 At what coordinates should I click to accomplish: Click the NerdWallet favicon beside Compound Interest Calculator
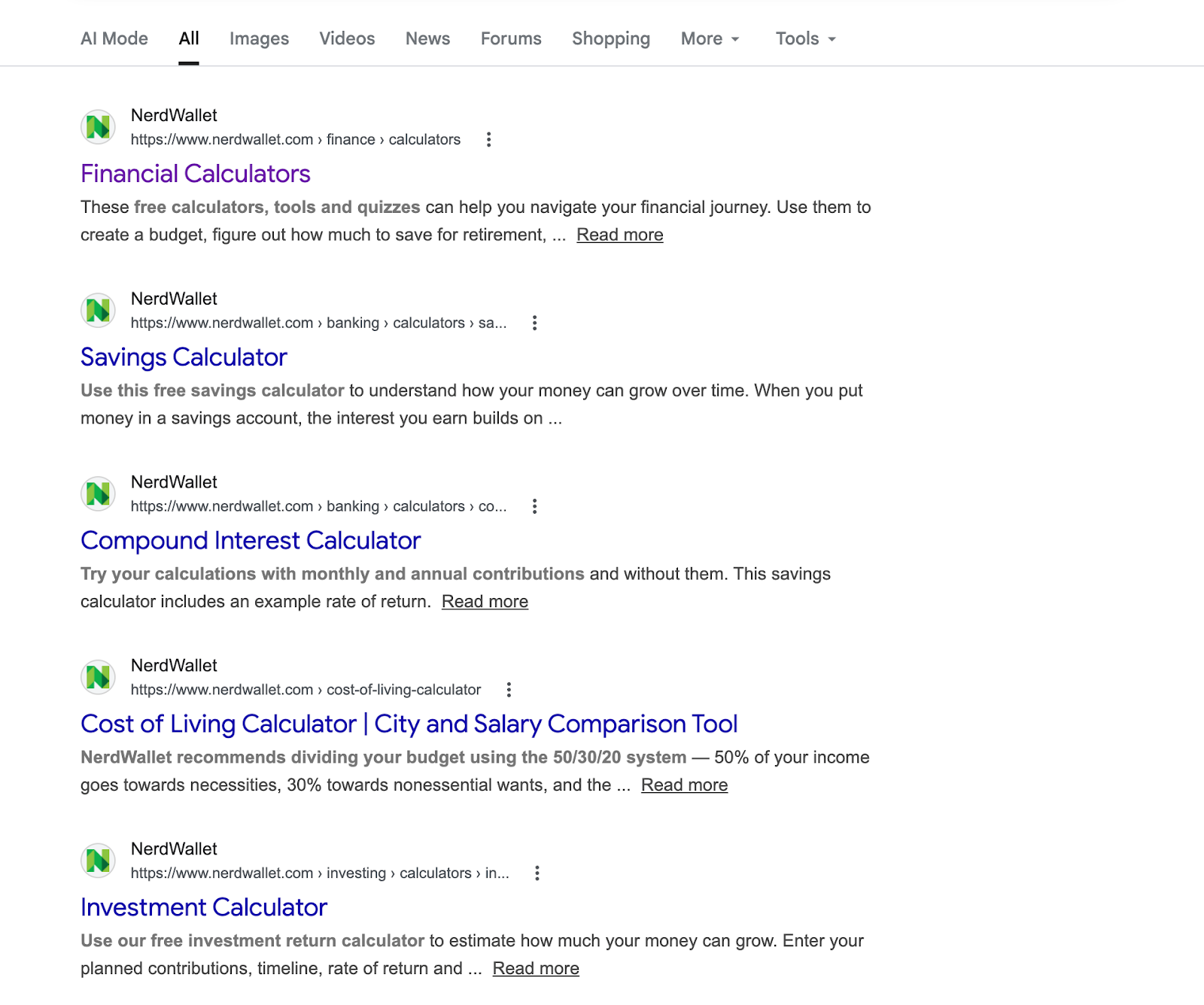[97, 493]
